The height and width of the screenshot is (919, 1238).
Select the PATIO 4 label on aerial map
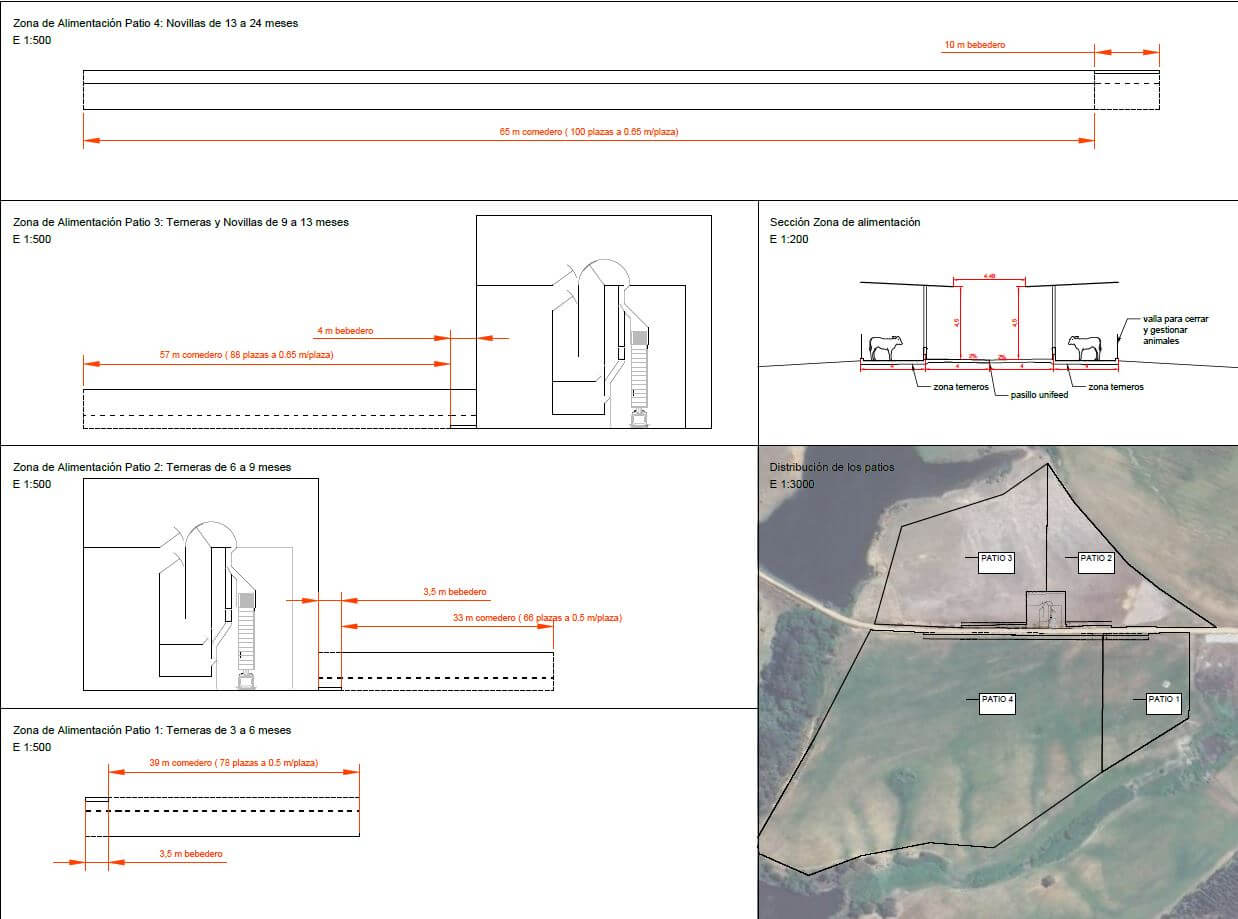[x=997, y=699]
